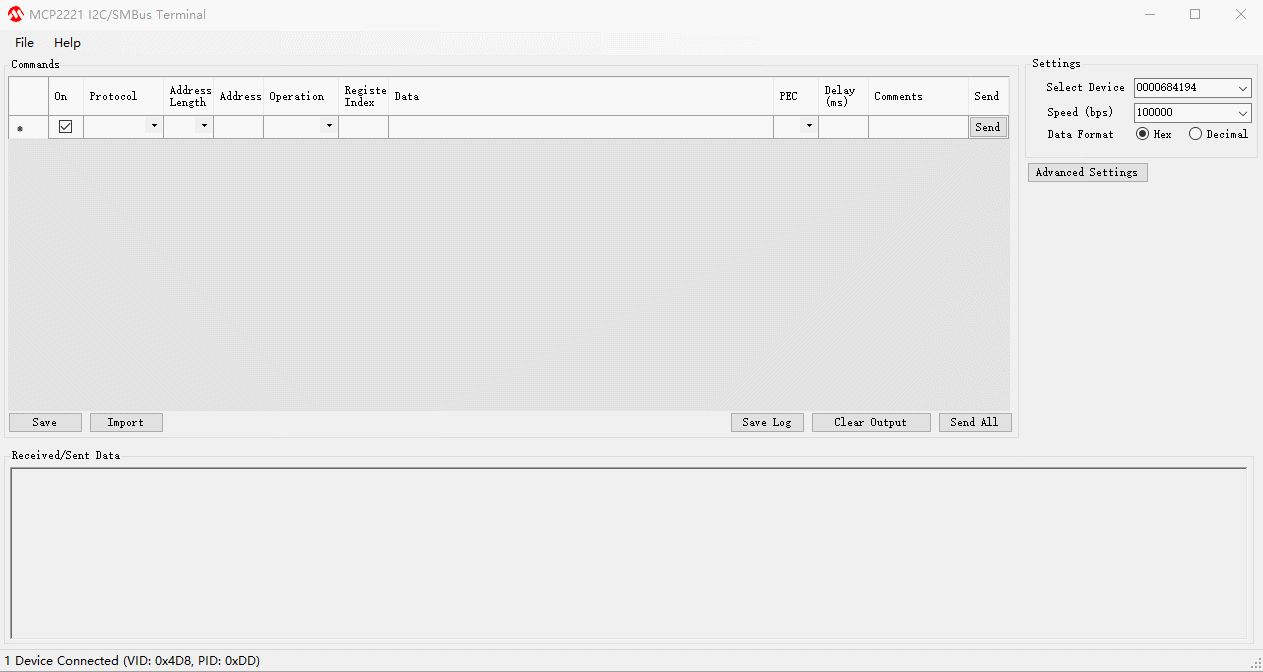Click the Received/Sent Data output area
Viewport: 1263px width, 672px height.
coord(628,554)
